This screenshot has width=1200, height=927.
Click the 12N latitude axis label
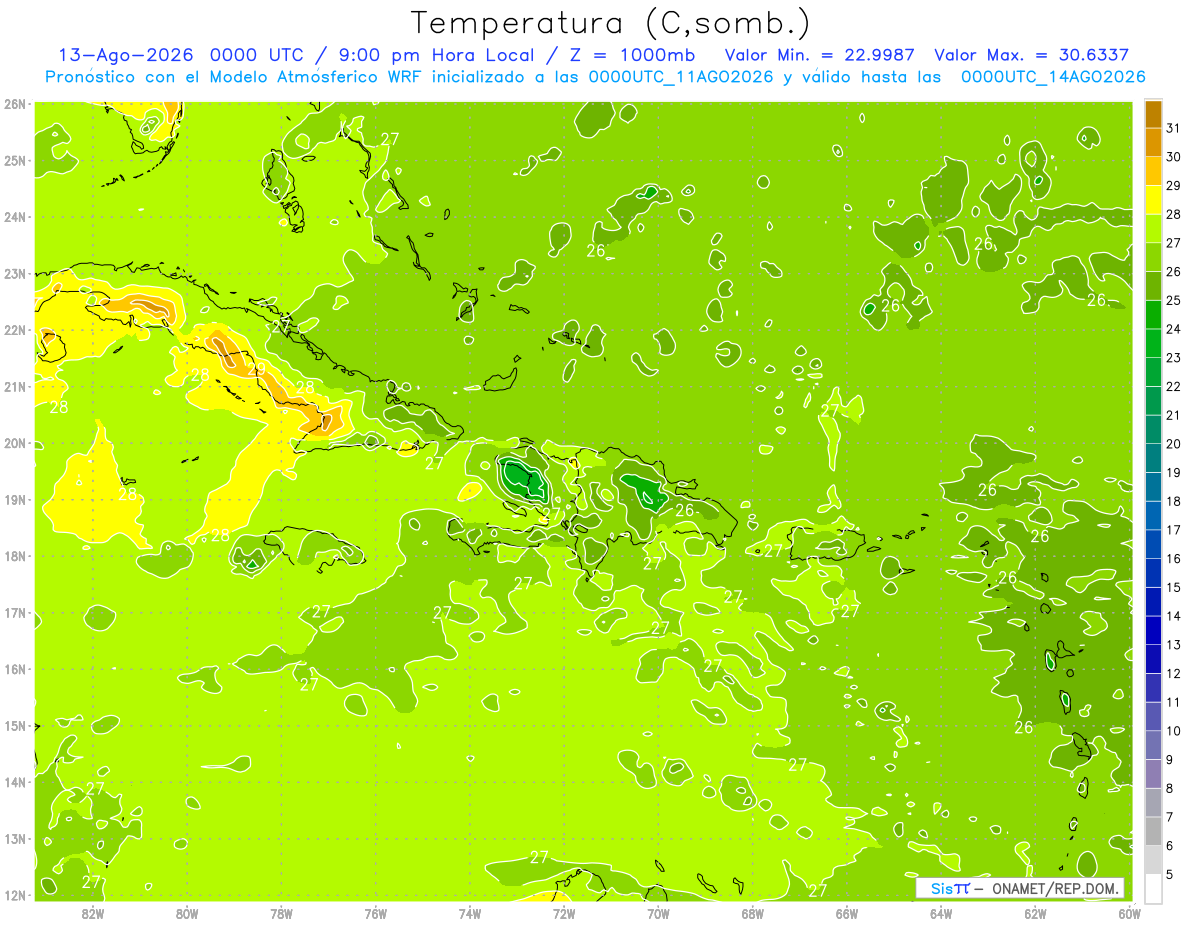pos(15,895)
